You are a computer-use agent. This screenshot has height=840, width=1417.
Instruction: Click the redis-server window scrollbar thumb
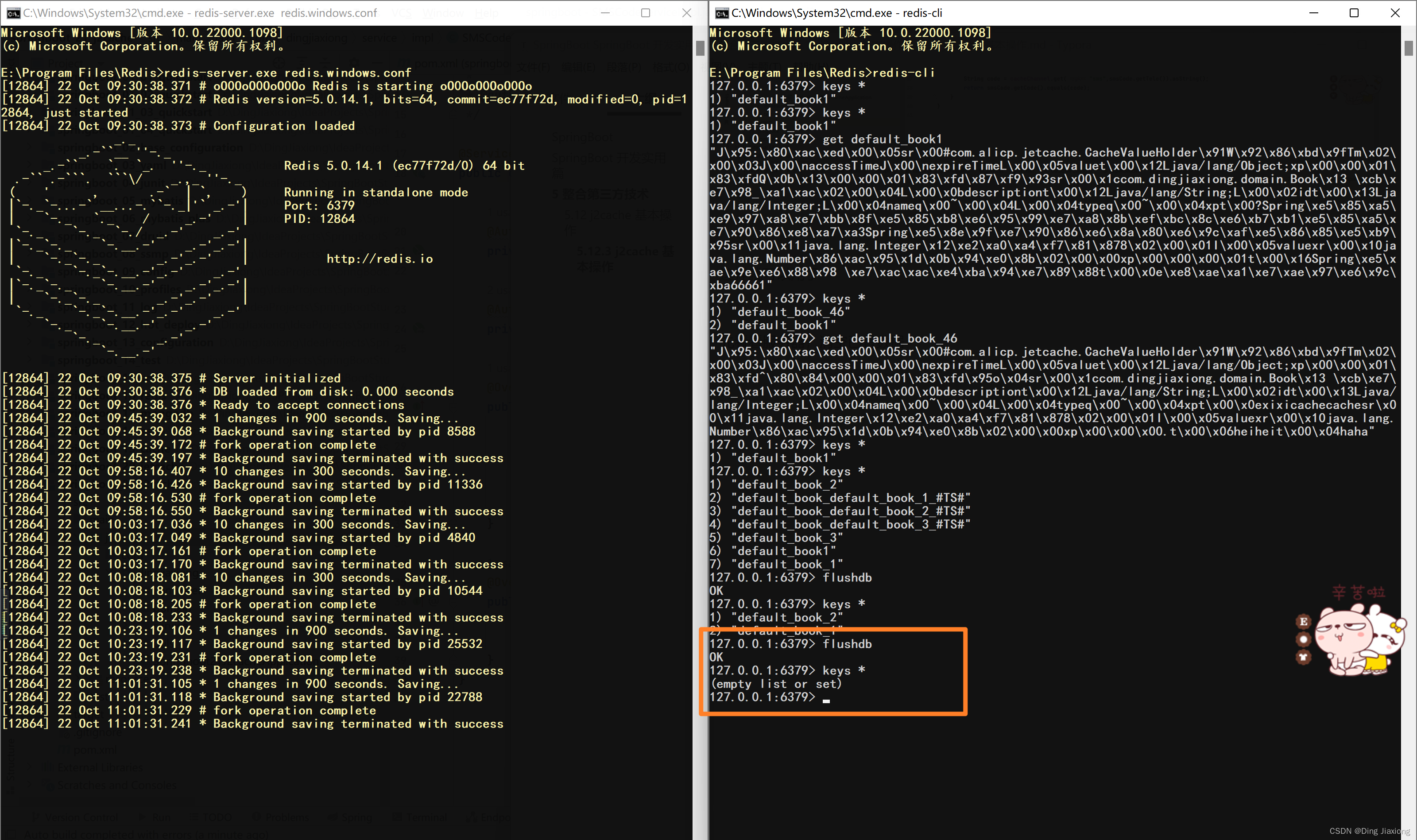point(700,48)
